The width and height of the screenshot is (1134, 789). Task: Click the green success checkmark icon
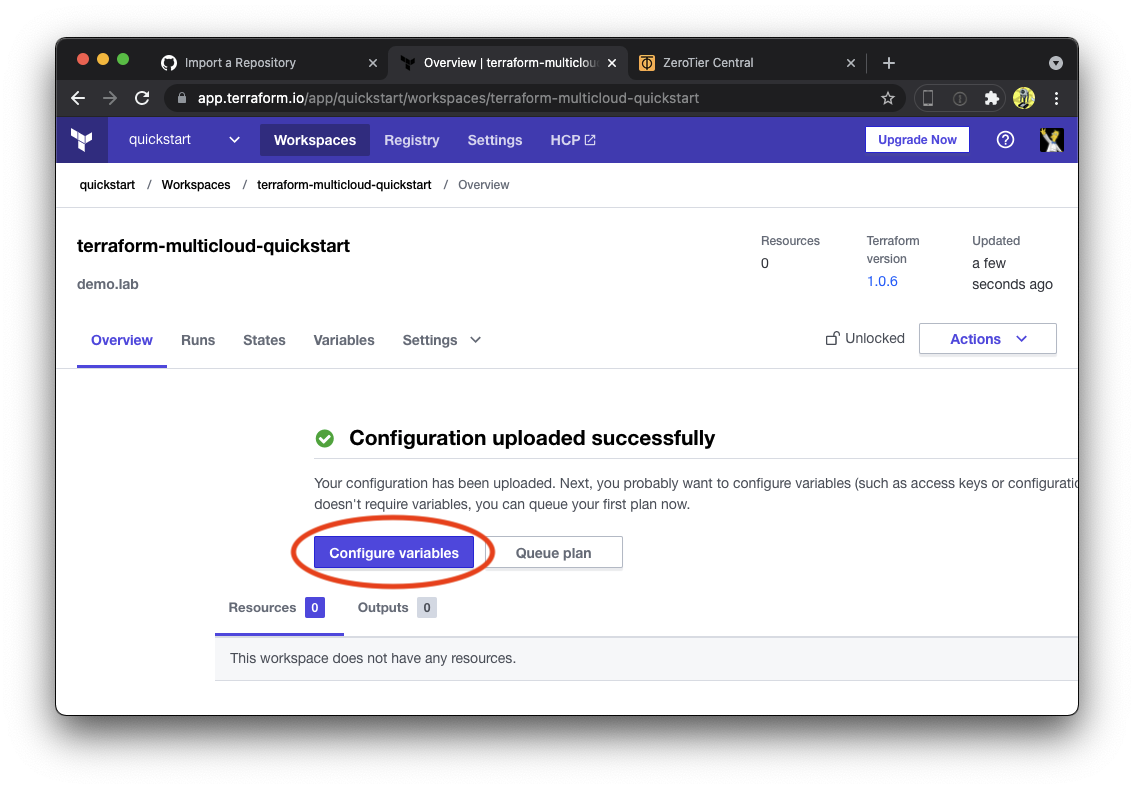[x=325, y=438]
